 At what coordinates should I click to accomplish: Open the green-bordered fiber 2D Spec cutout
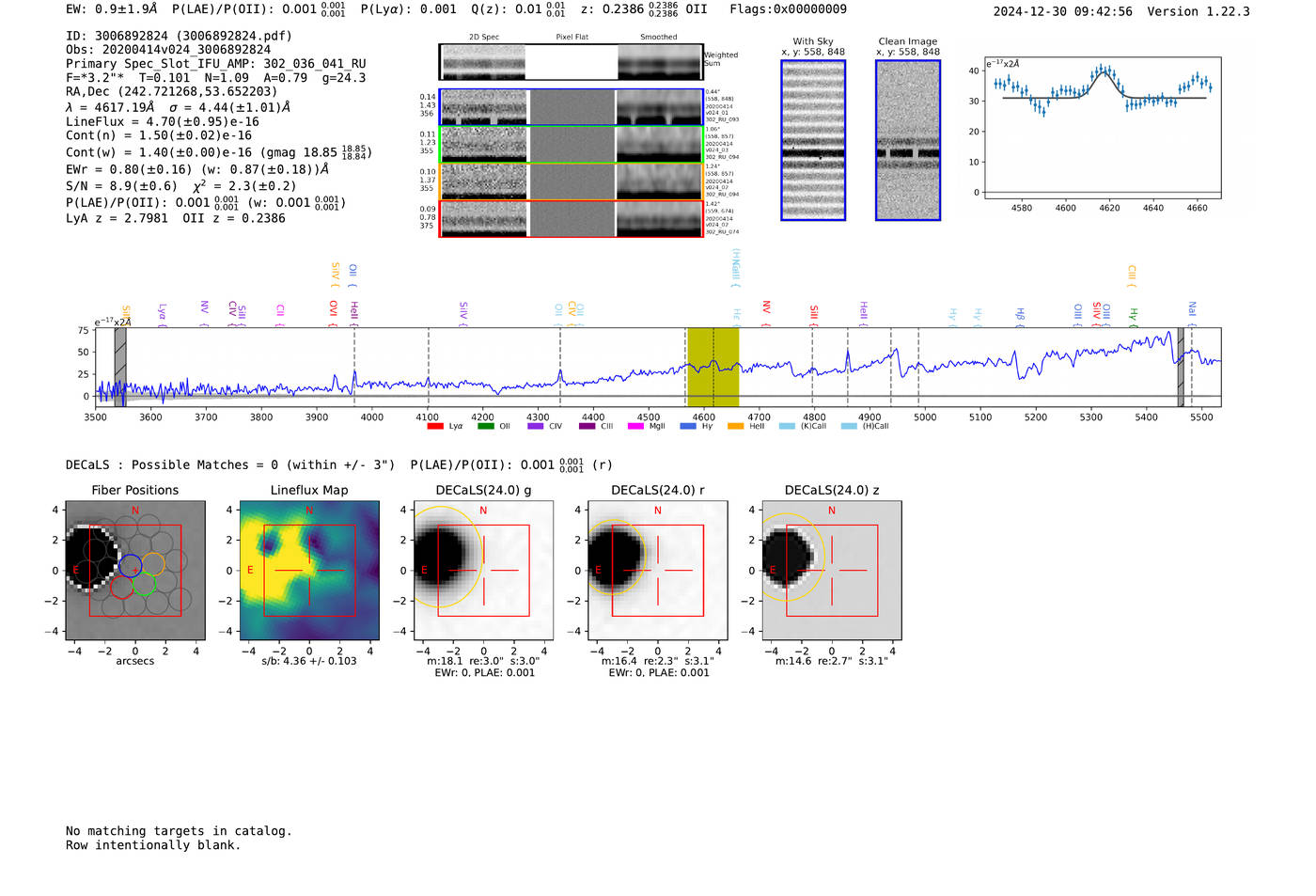pyautogui.click(x=483, y=145)
